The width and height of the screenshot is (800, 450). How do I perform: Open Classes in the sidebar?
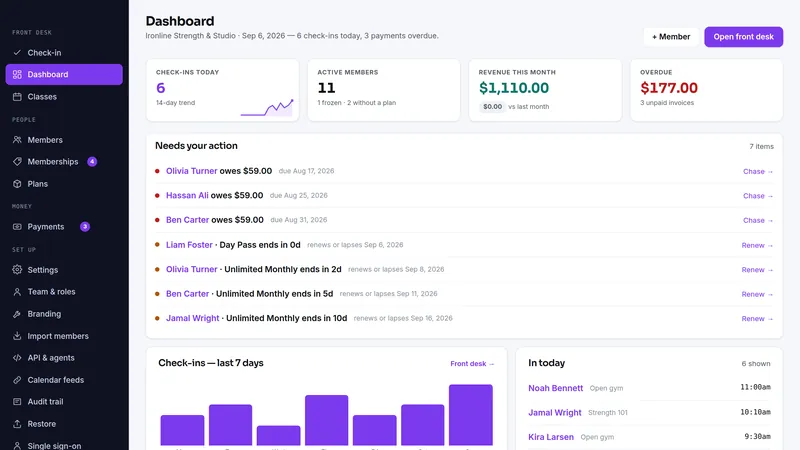click(x=64, y=96)
